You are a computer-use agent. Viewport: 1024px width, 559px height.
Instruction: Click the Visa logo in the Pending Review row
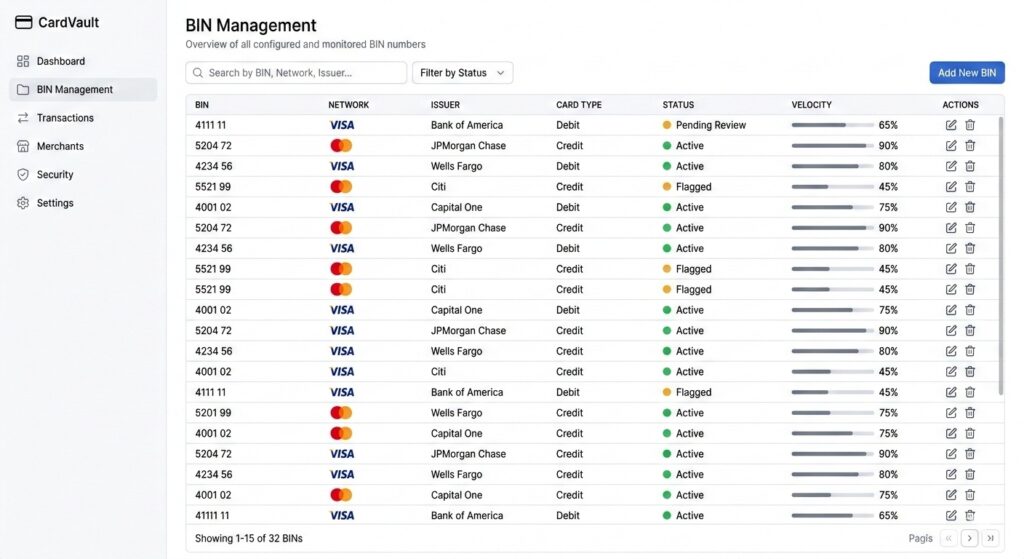pyautogui.click(x=342, y=125)
